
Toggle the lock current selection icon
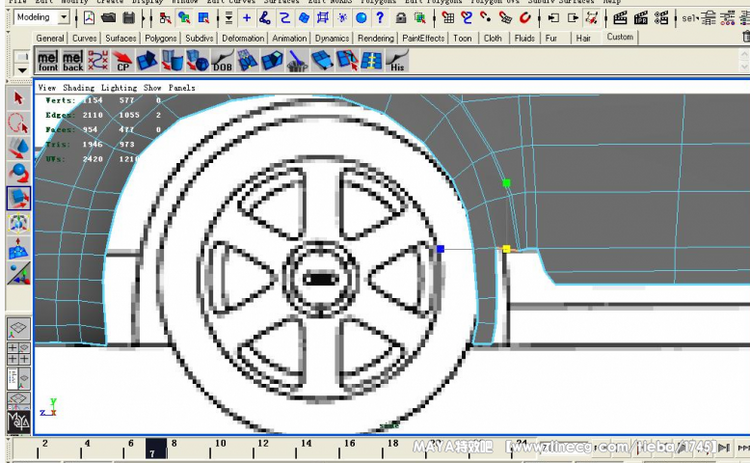pos(401,18)
